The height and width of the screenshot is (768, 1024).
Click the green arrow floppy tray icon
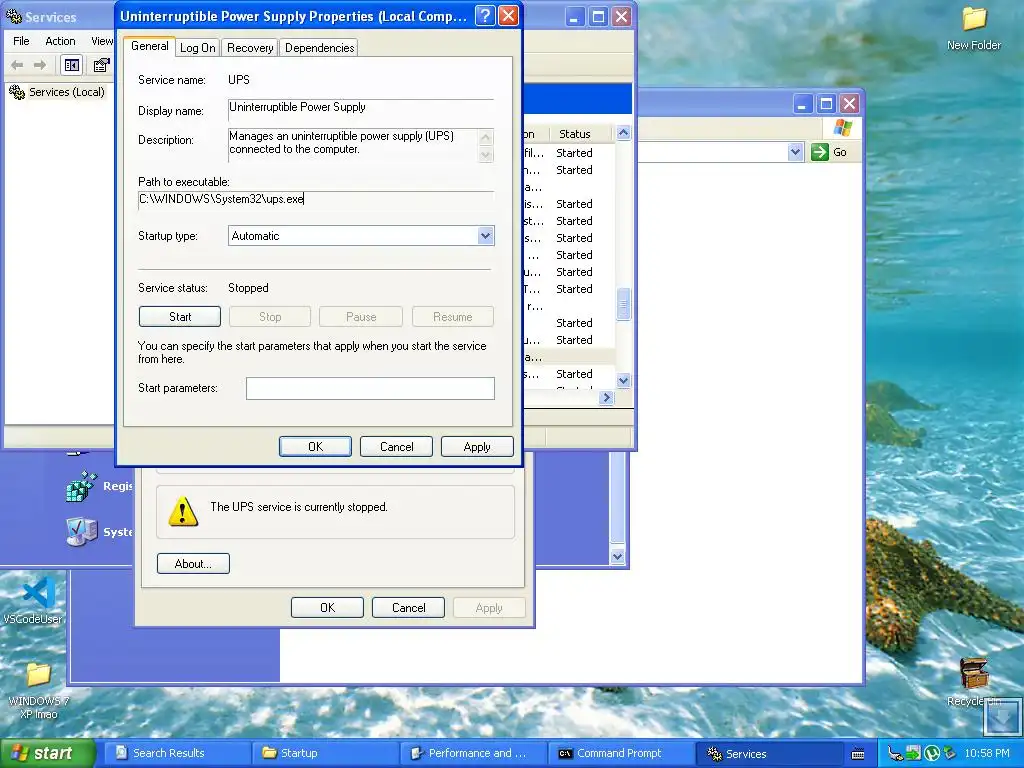(914, 754)
